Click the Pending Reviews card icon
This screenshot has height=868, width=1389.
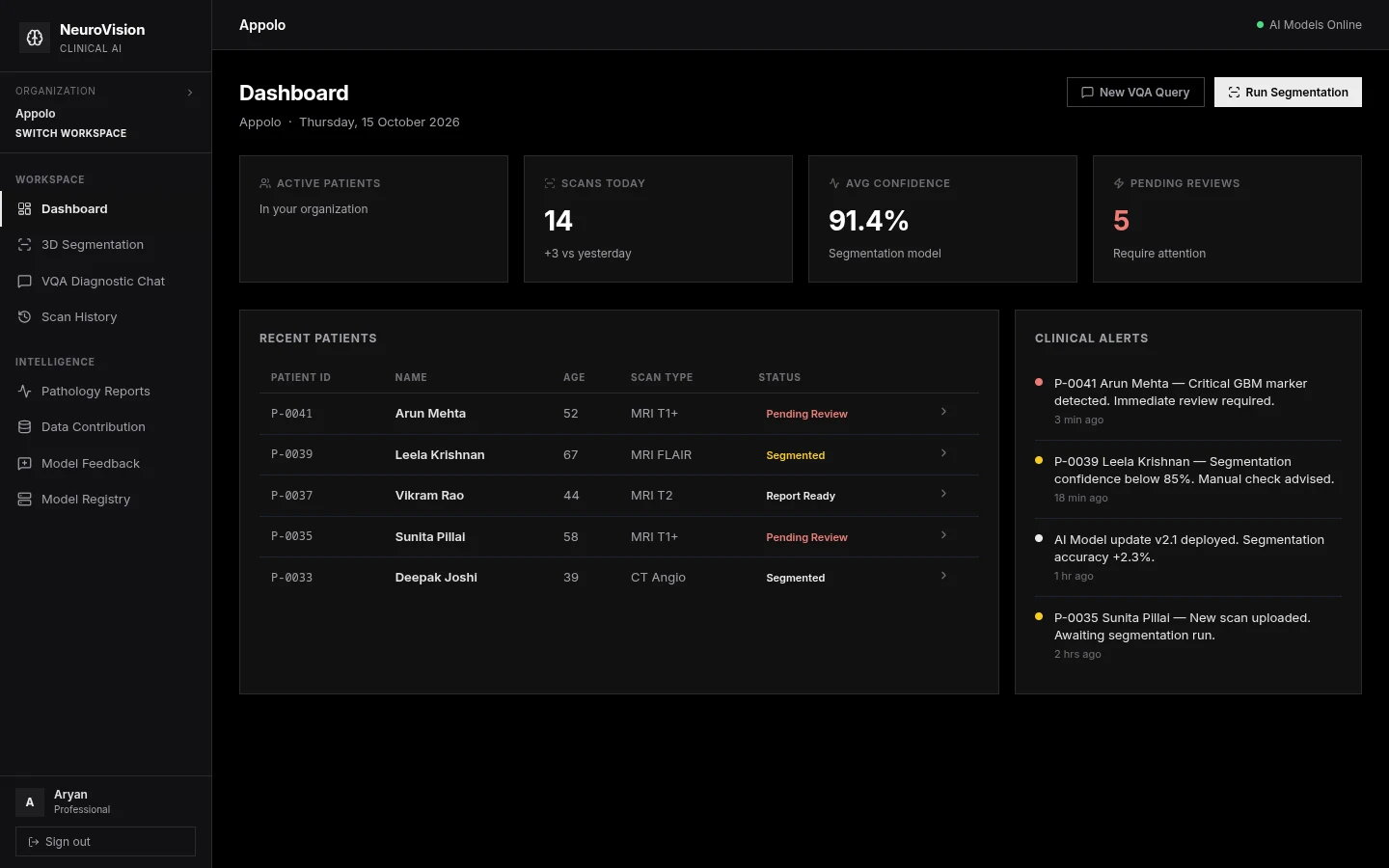pos(1119,183)
